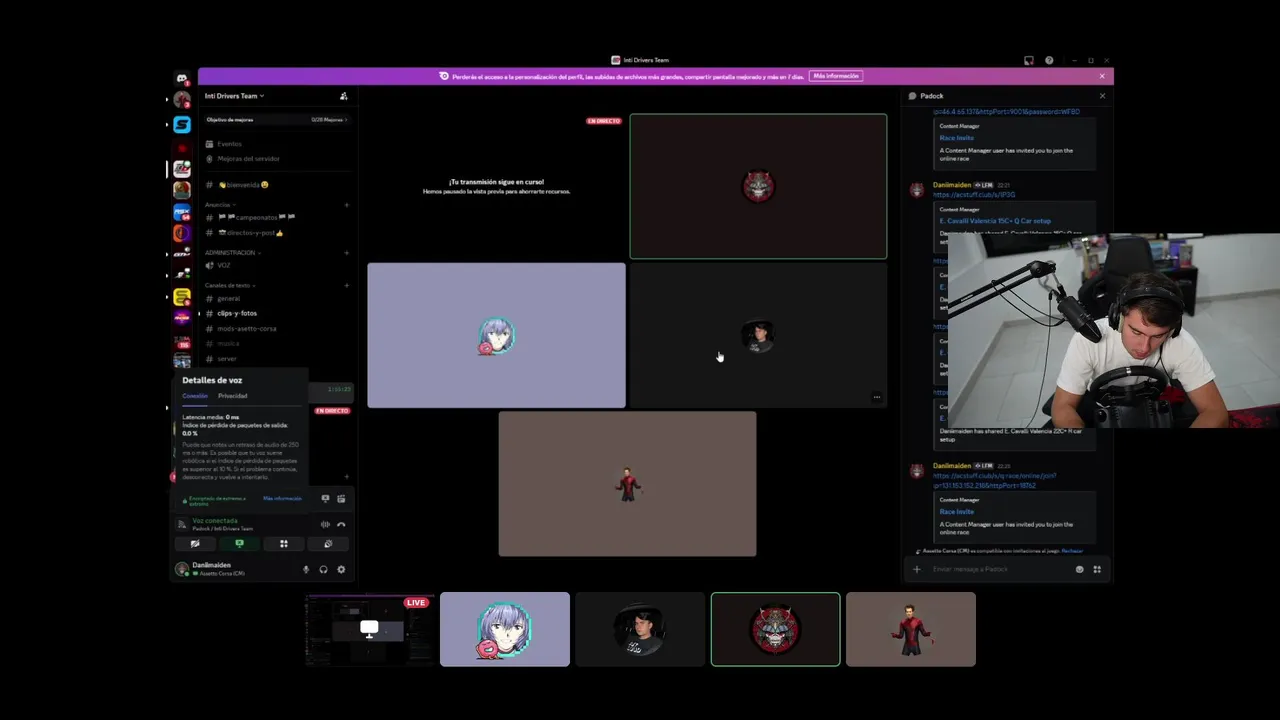The height and width of the screenshot is (720, 1280).
Task: Click Más información link in voice details
Action: 282,498
